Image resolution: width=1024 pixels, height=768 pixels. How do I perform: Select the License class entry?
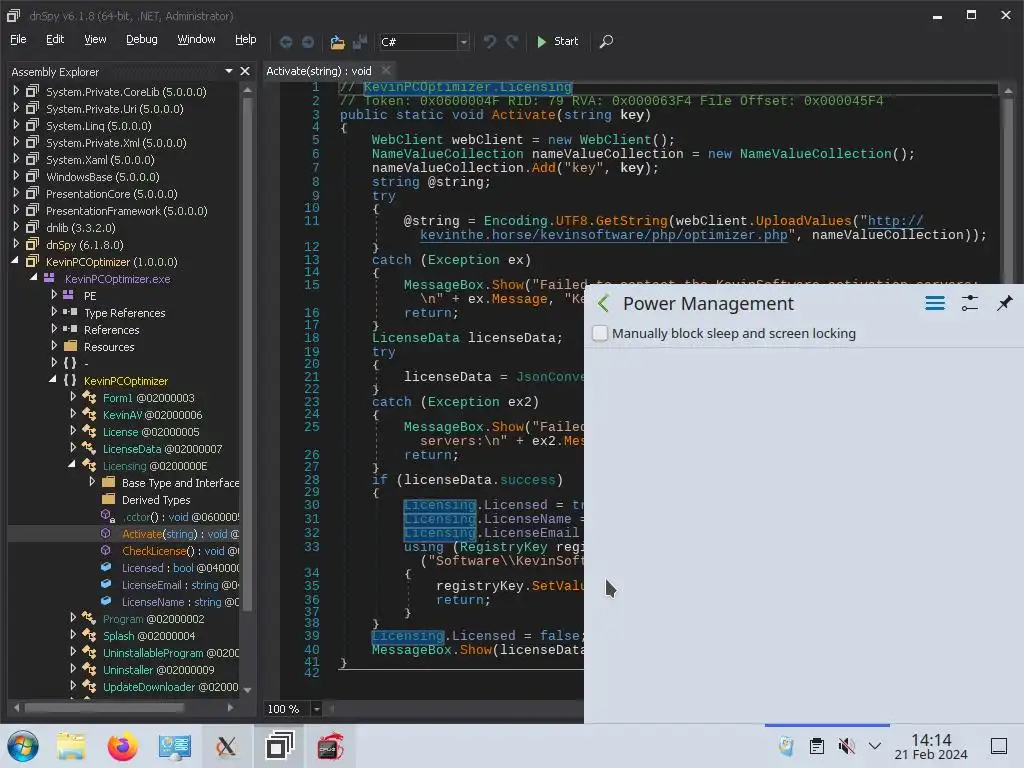pyautogui.click(x=151, y=432)
